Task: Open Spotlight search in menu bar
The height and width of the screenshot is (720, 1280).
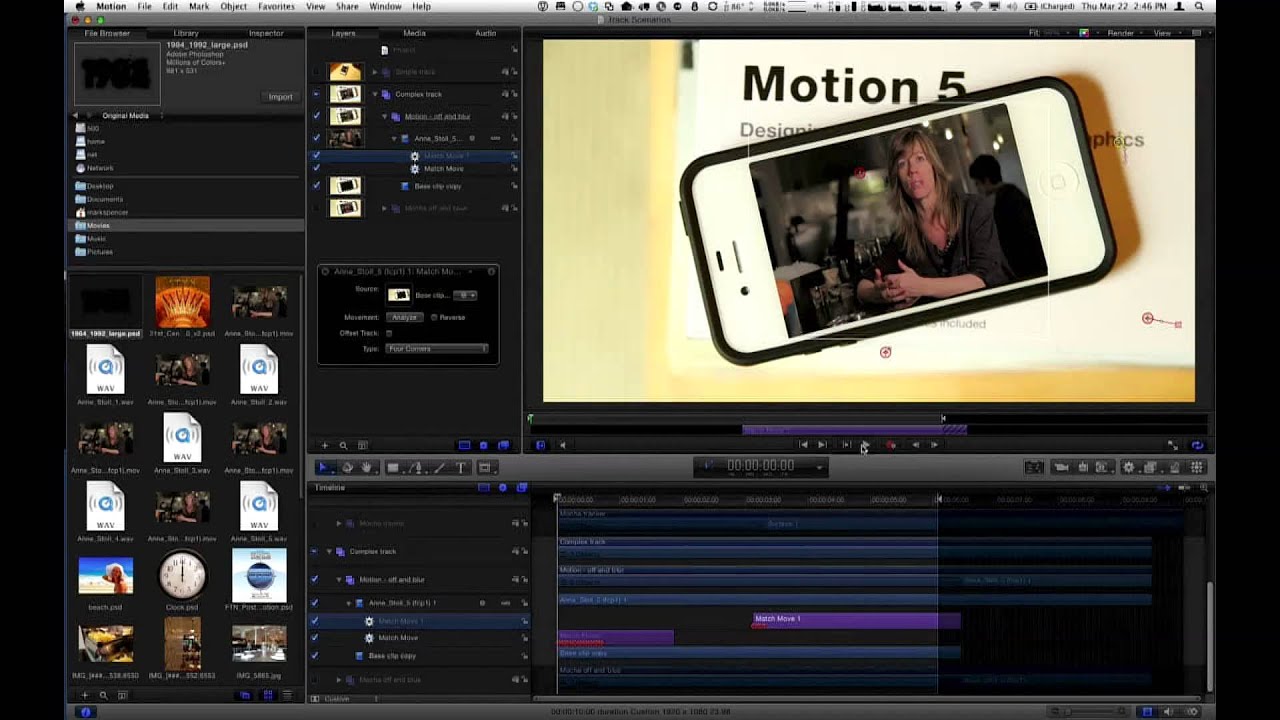Action: [1199, 6]
